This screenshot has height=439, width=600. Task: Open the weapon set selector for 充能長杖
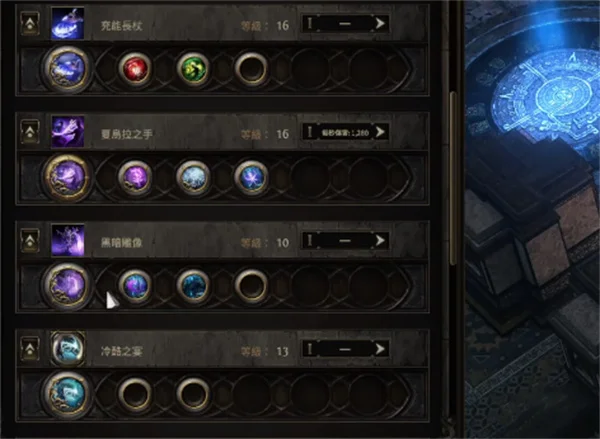click(345, 24)
